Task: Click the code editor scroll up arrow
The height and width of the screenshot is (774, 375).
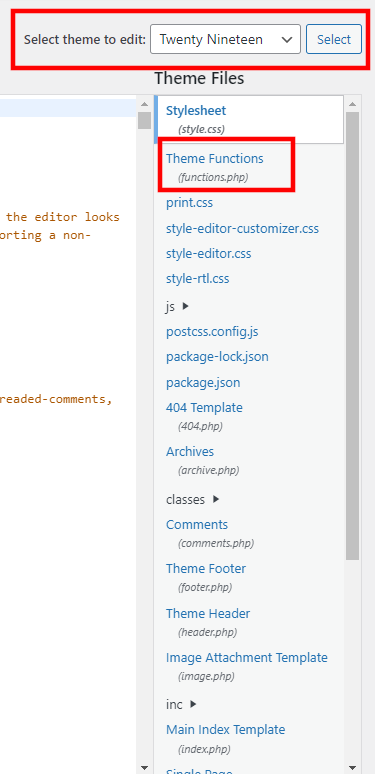Action: [144, 104]
